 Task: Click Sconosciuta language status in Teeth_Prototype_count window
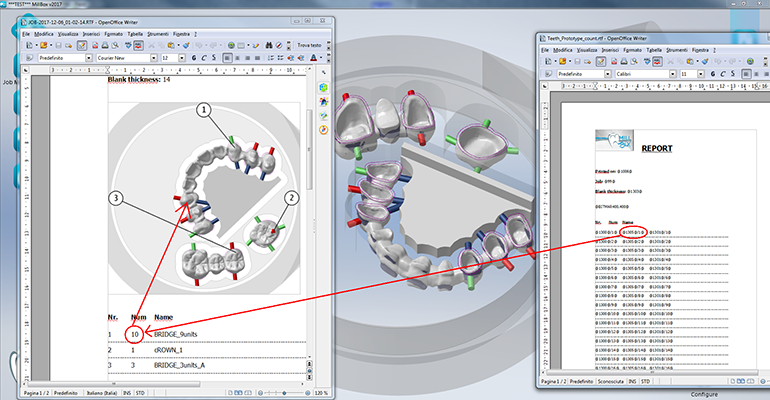point(610,381)
